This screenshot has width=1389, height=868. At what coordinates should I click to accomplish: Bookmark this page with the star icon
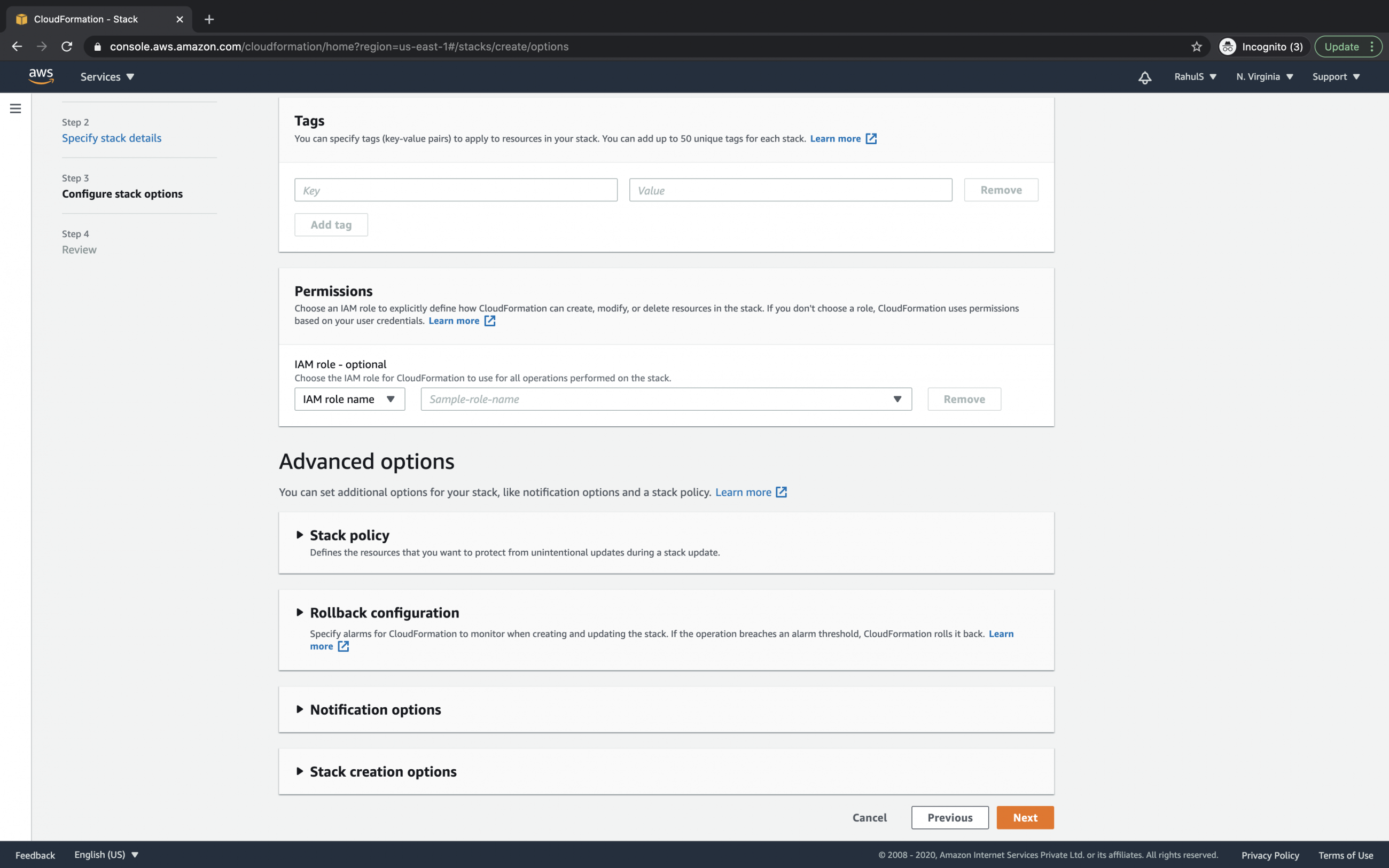coord(1196,46)
